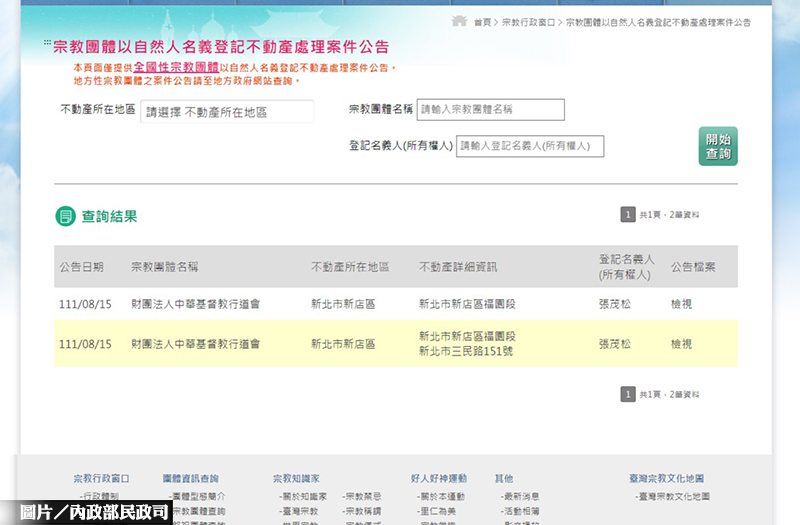Click the 公告日期 column header
The width and height of the screenshot is (800, 525).
coord(81,267)
